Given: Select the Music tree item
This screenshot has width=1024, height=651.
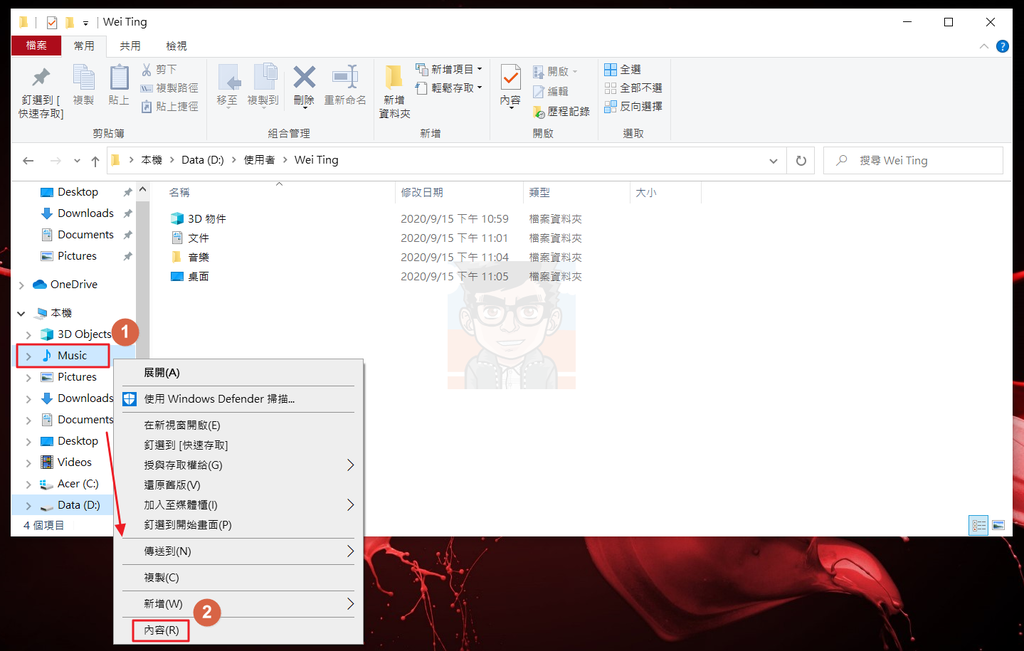Looking at the screenshot, I should (72, 355).
